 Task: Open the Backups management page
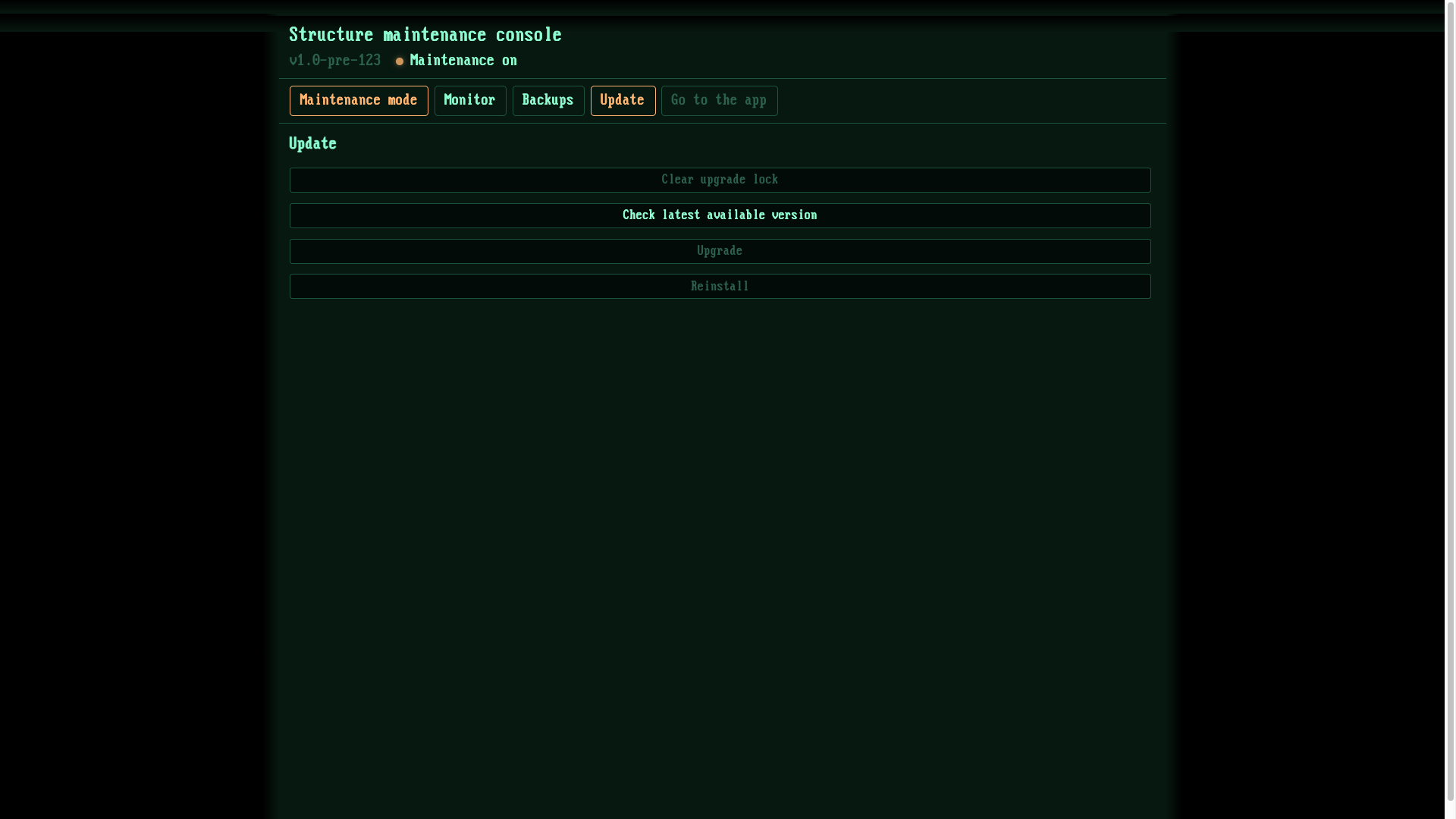(x=548, y=100)
